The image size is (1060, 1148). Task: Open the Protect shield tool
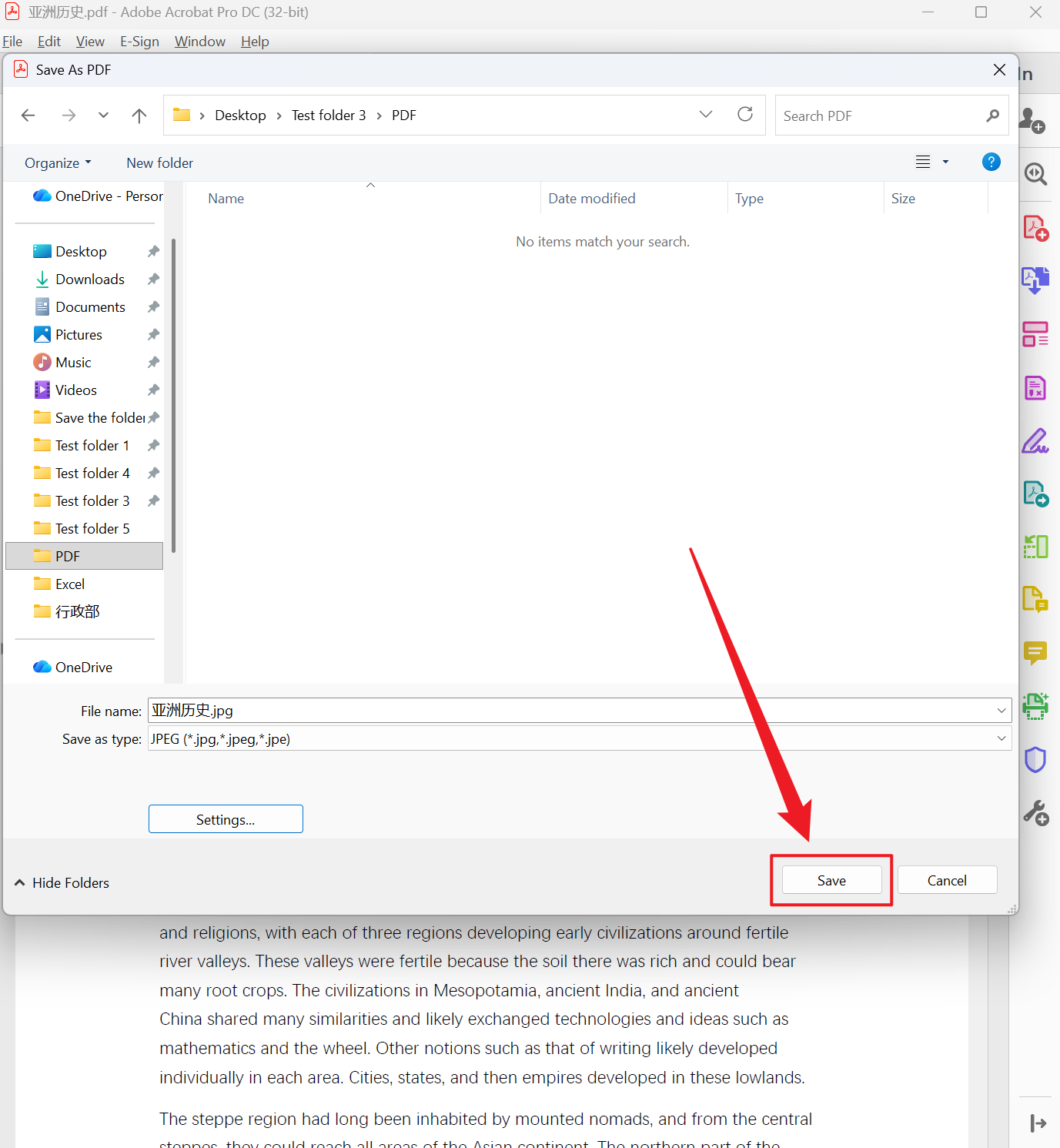coord(1035,759)
